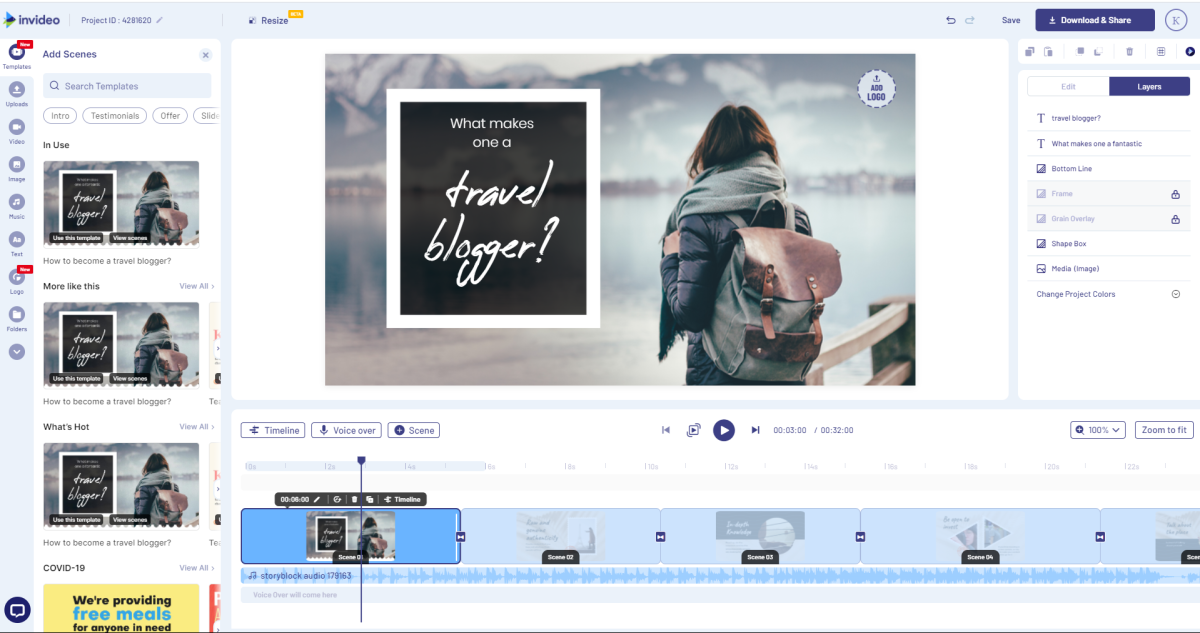Viewport: 1200px width, 633px height.
Task: Unlock the Grain Overlay layer
Action: 1176,219
